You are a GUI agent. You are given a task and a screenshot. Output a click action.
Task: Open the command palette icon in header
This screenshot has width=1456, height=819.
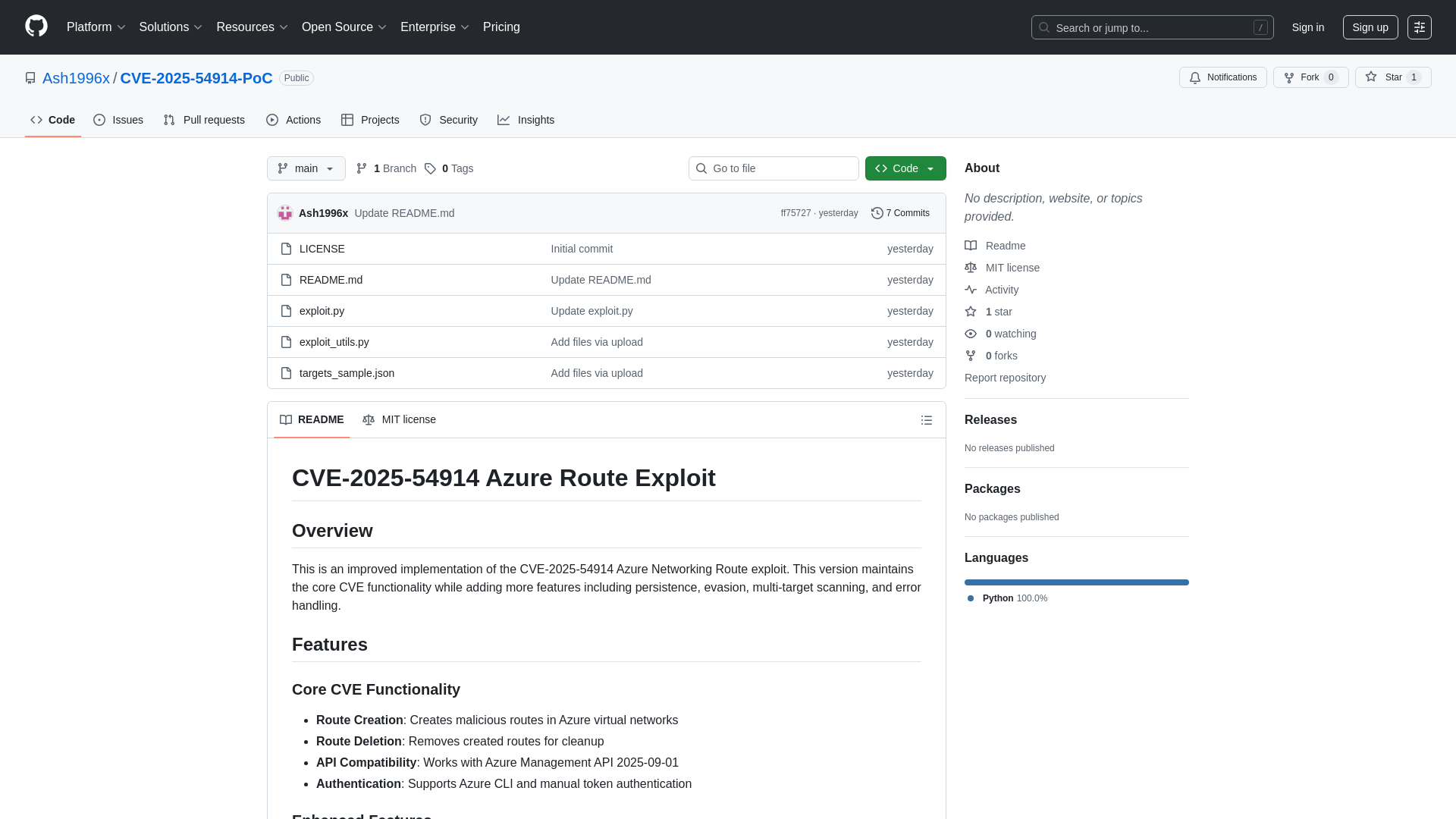tap(1419, 27)
